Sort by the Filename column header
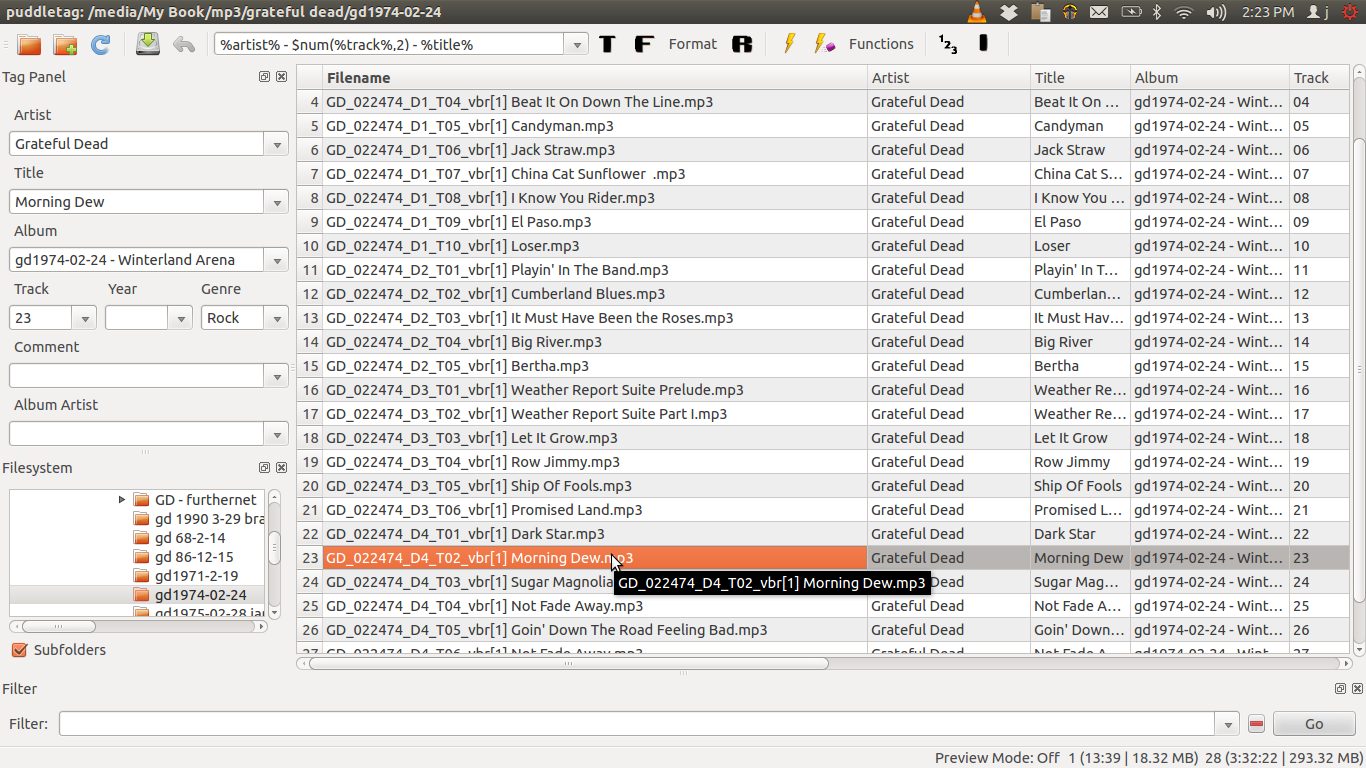 (595, 77)
